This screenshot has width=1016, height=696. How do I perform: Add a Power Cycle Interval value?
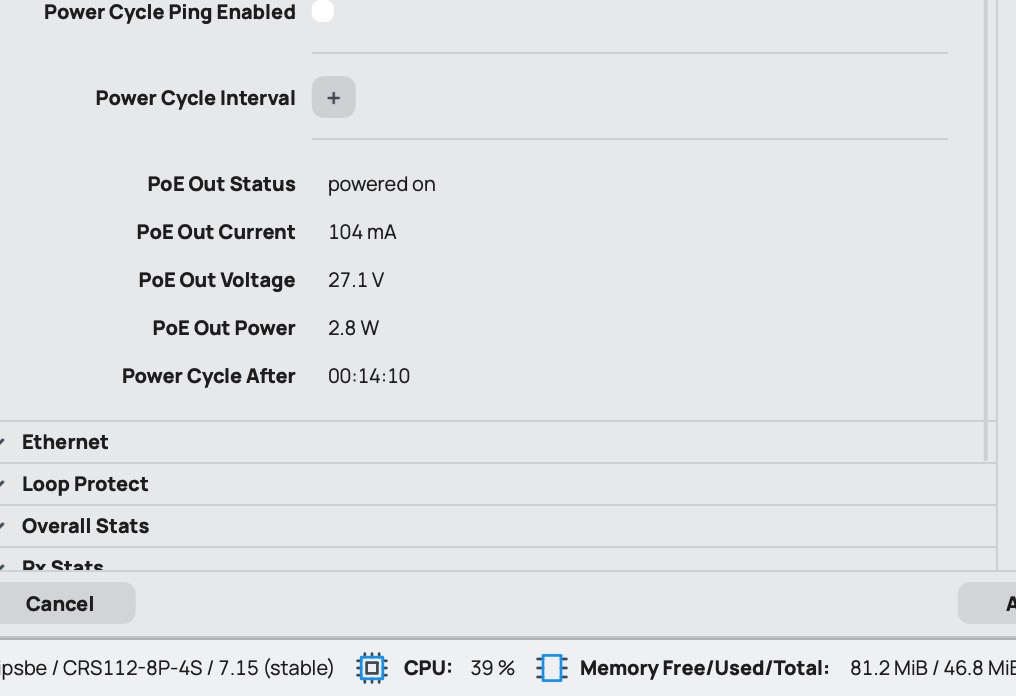click(x=333, y=98)
